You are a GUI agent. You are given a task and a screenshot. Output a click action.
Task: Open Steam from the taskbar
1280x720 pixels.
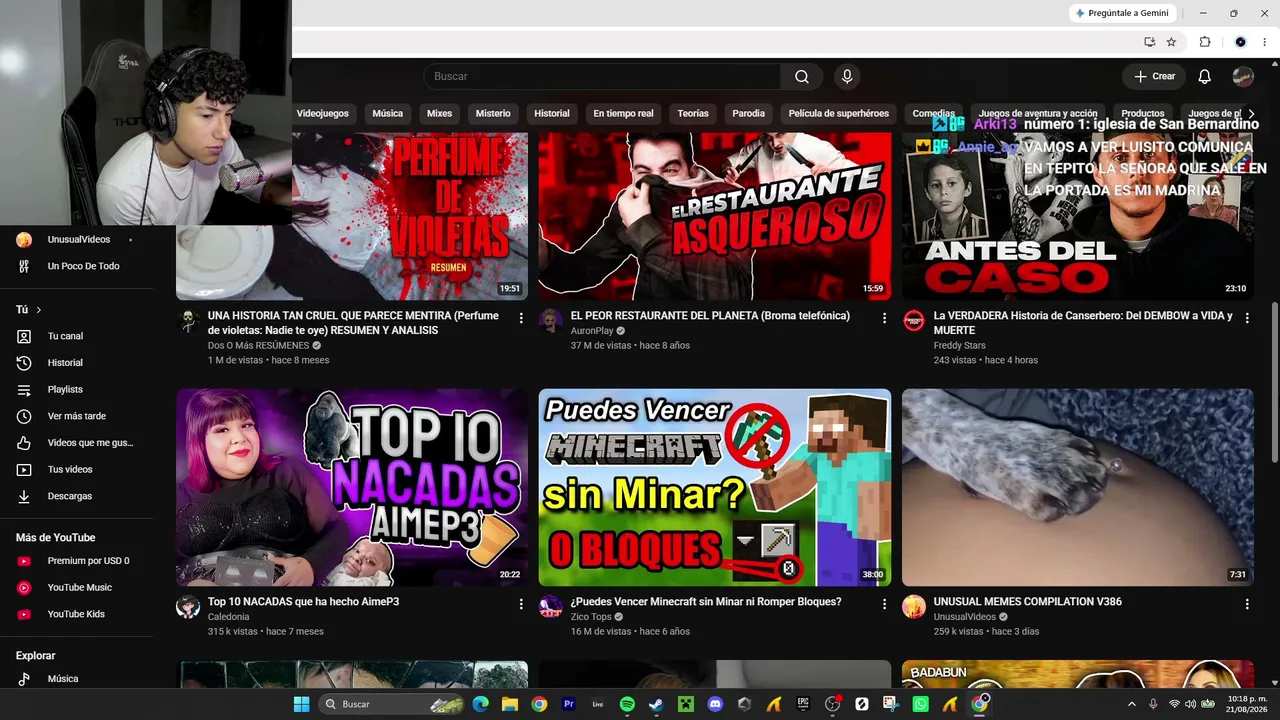[x=656, y=704]
